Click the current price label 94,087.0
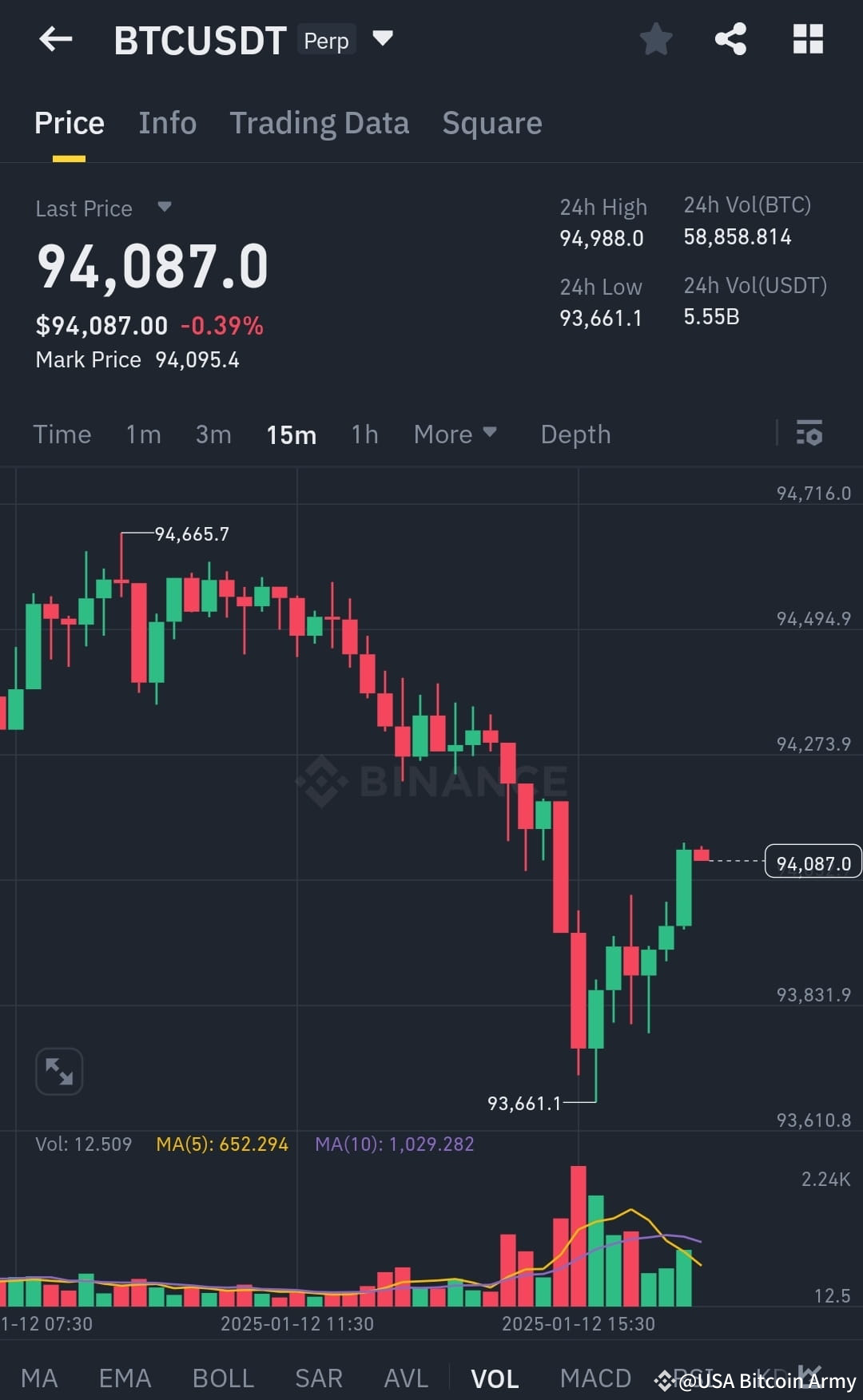 click(x=812, y=862)
